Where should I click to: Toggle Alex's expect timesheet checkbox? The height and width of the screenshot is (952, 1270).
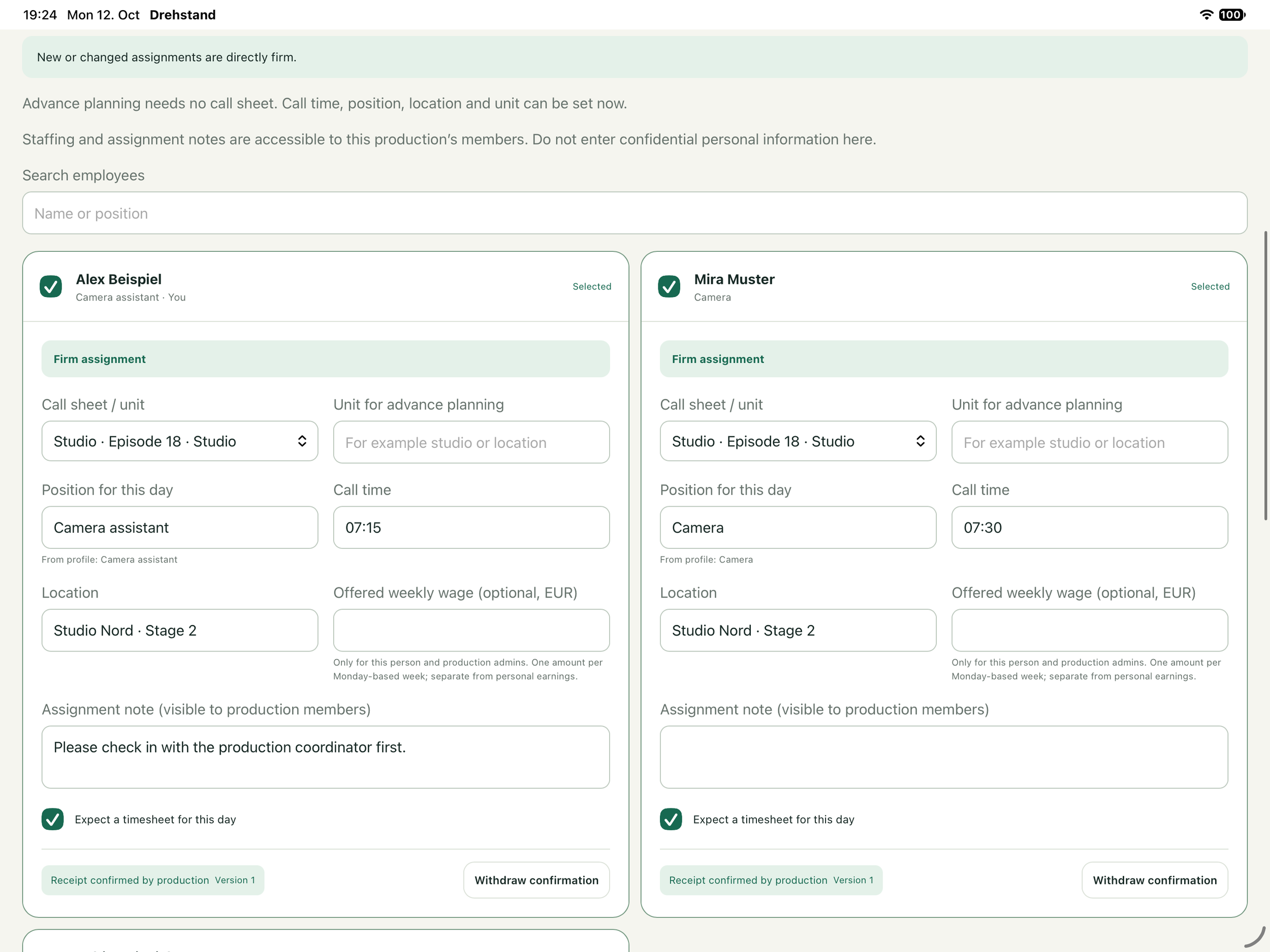tap(53, 819)
